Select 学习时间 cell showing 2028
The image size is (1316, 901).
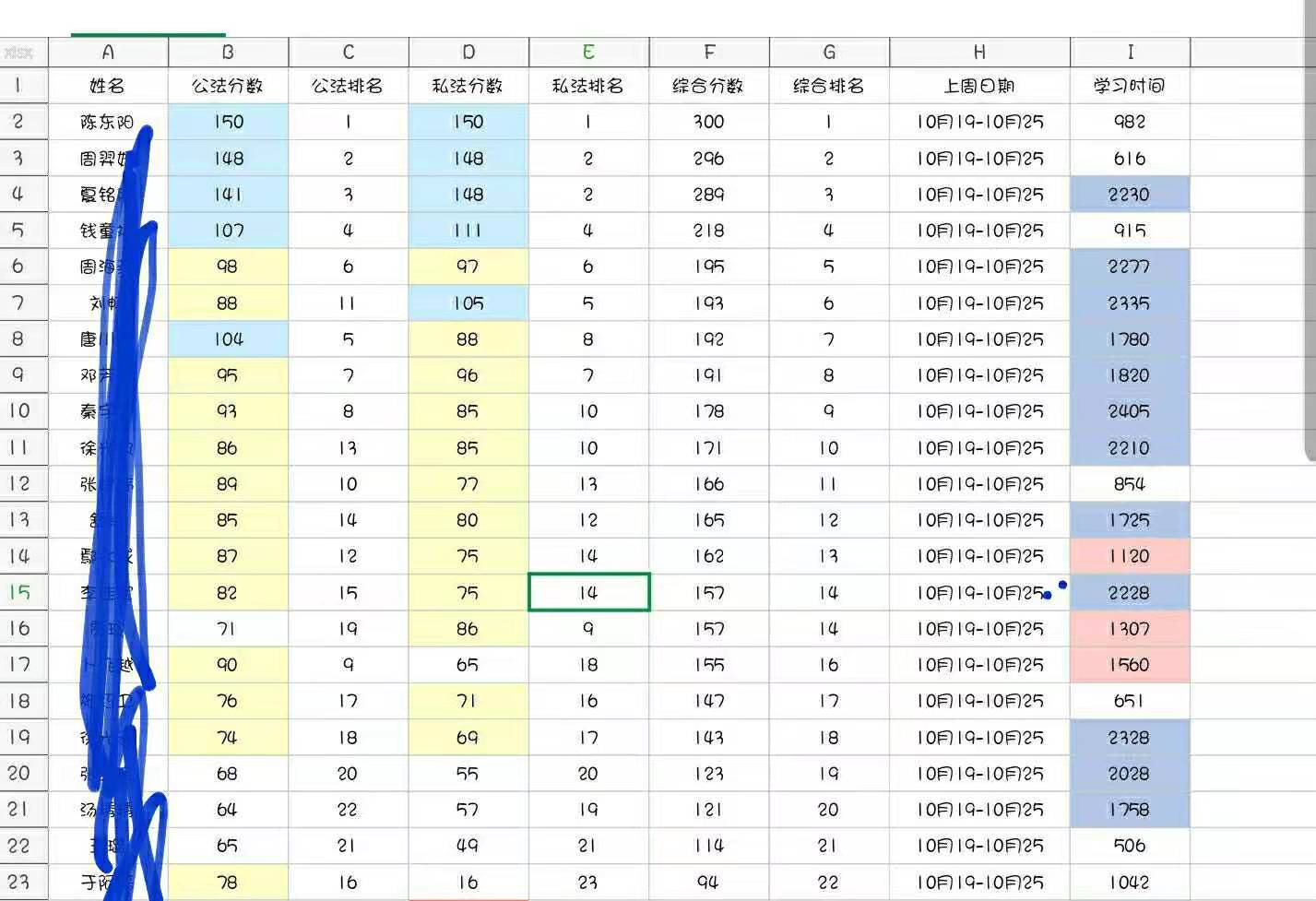point(1130,773)
